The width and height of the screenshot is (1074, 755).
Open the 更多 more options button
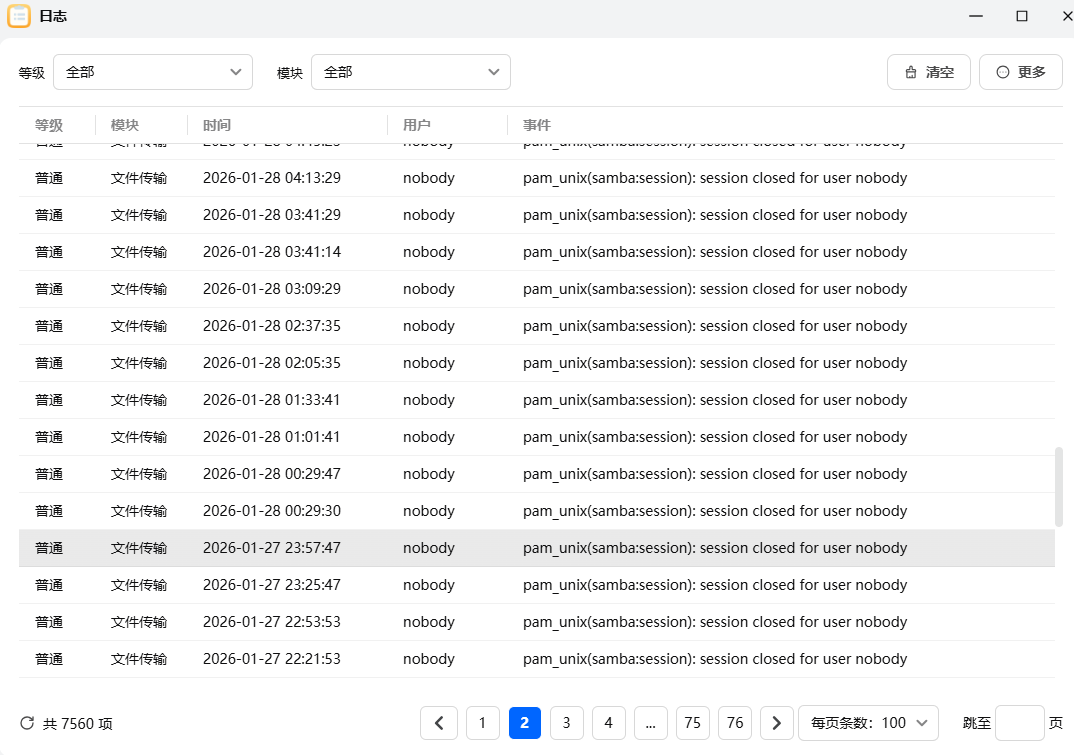[1020, 72]
